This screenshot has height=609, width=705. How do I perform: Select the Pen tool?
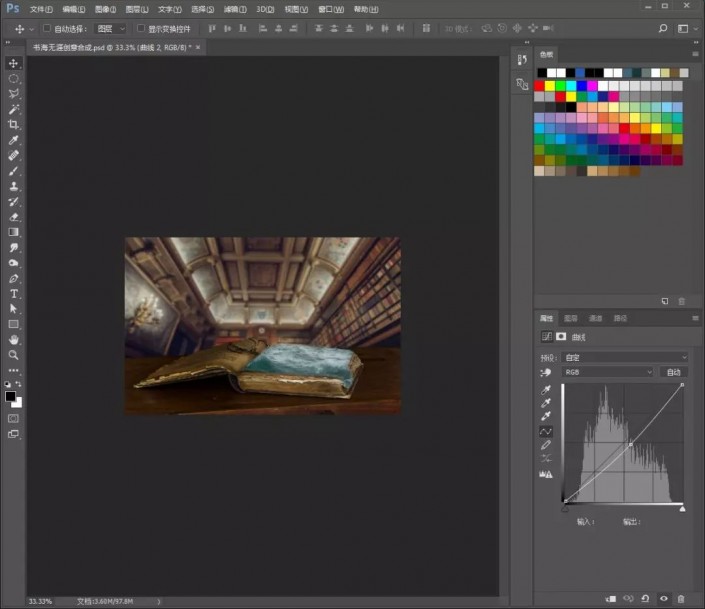point(13,278)
